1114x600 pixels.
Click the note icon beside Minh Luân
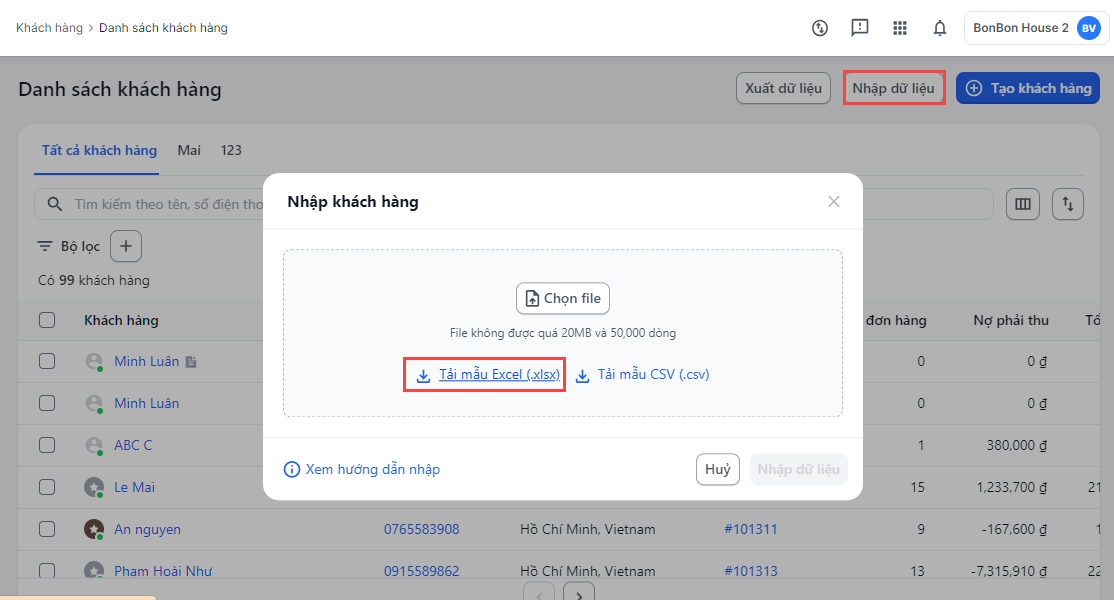click(x=192, y=361)
